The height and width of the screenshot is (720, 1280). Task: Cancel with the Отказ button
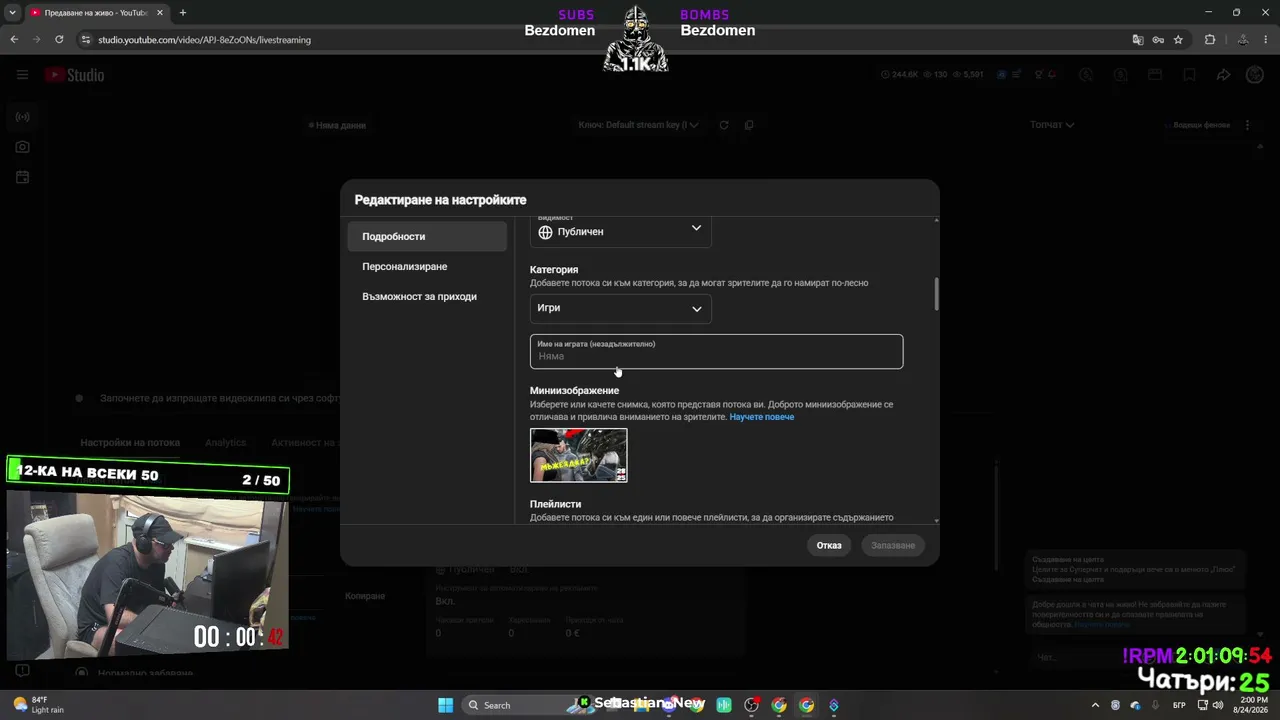click(829, 545)
